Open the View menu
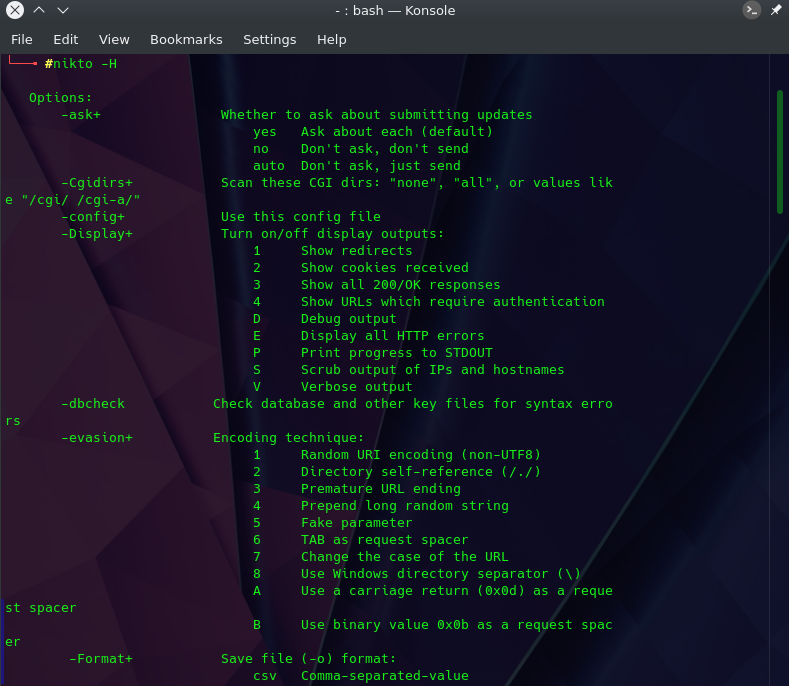The image size is (789, 686). [114, 40]
